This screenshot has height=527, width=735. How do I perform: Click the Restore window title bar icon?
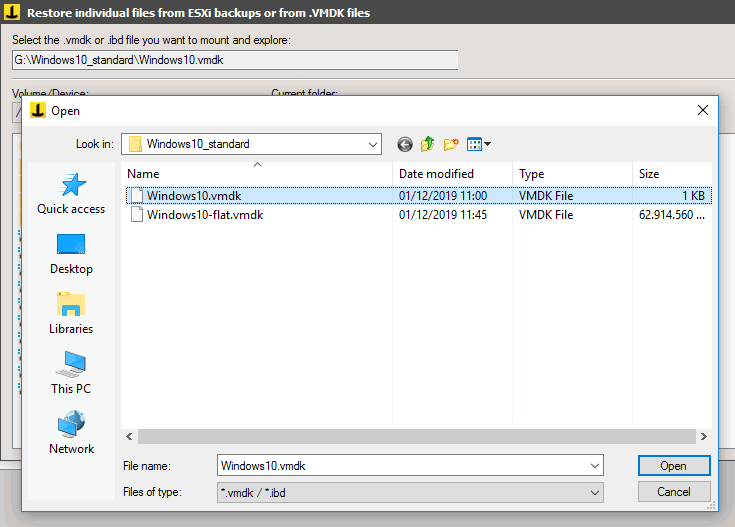point(12,12)
